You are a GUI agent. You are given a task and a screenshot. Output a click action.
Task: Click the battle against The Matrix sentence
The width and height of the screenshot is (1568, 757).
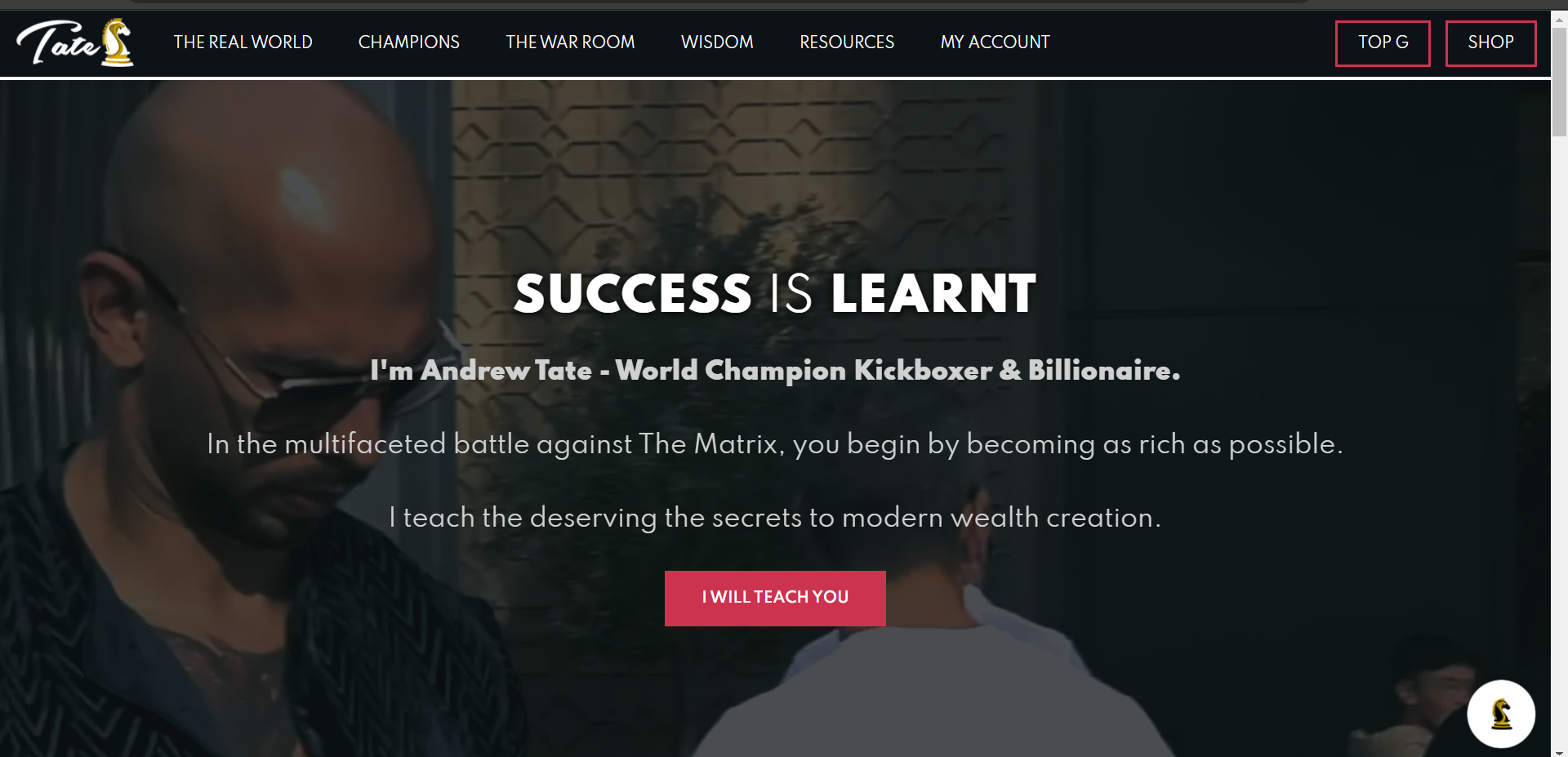pos(775,444)
